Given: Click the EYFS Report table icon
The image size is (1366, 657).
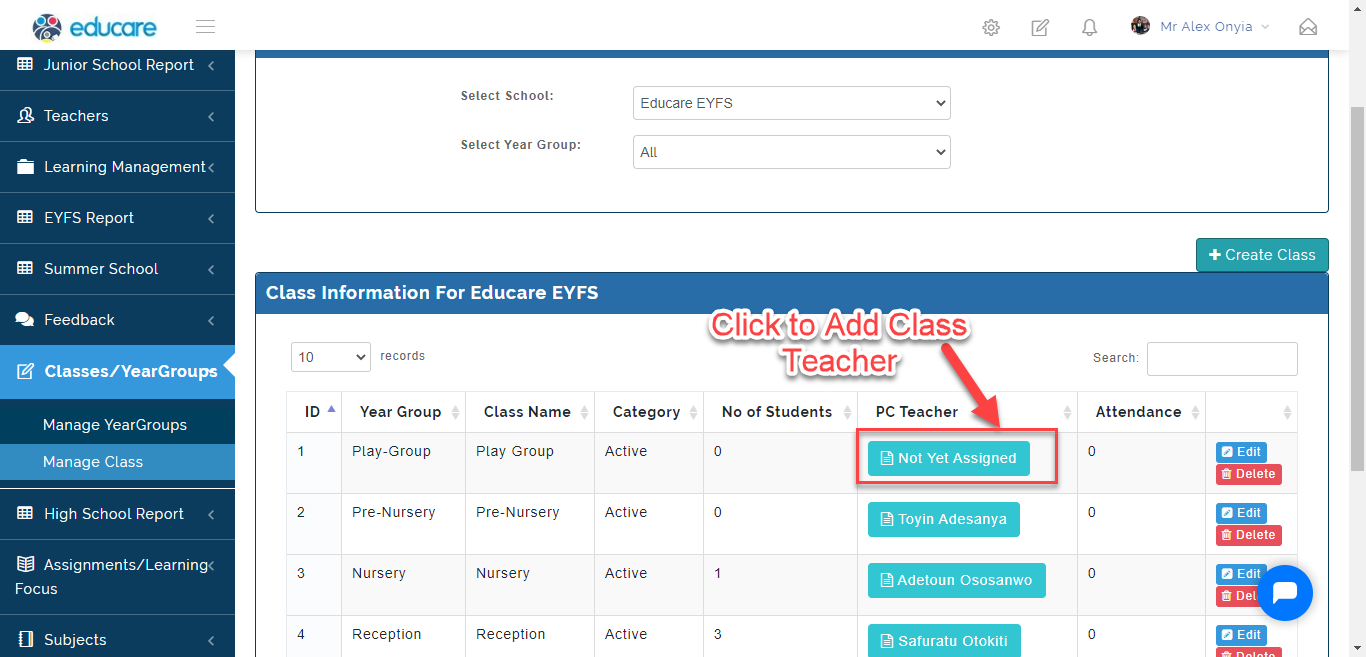Looking at the screenshot, I should 25,218.
